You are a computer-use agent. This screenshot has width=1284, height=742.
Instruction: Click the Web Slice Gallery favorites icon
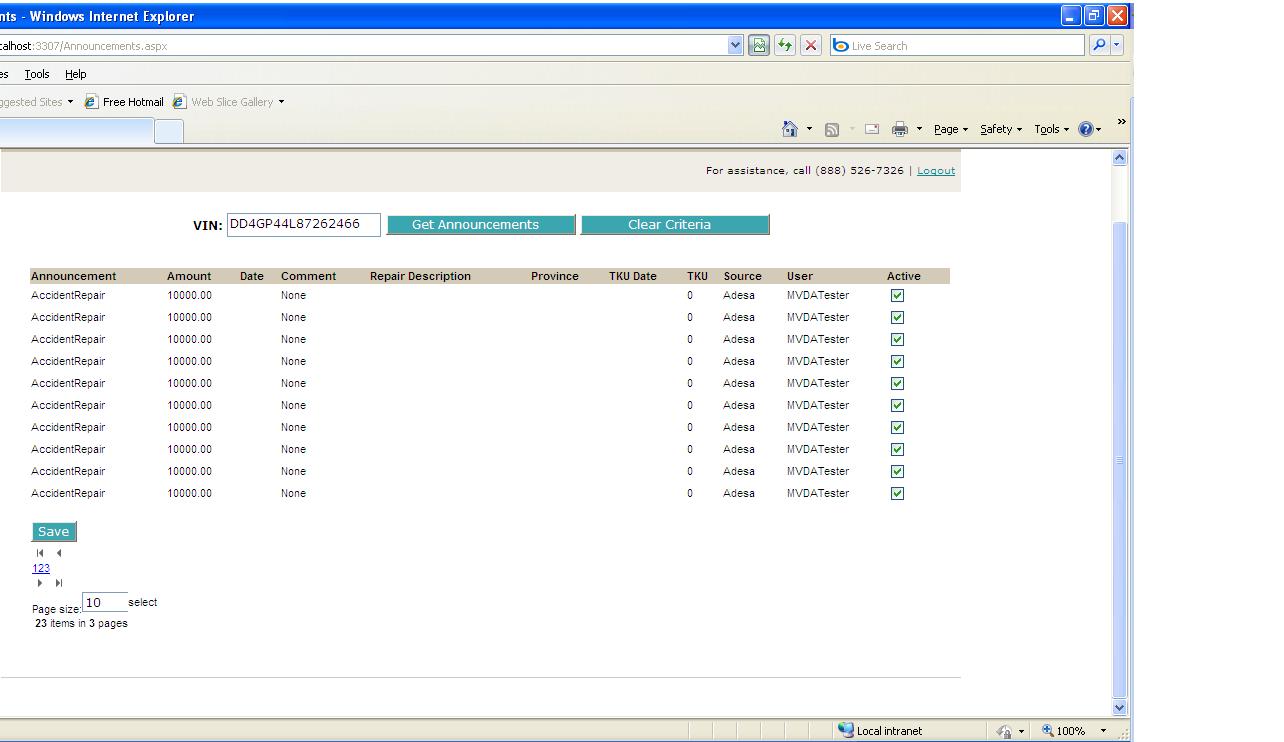coord(179,102)
